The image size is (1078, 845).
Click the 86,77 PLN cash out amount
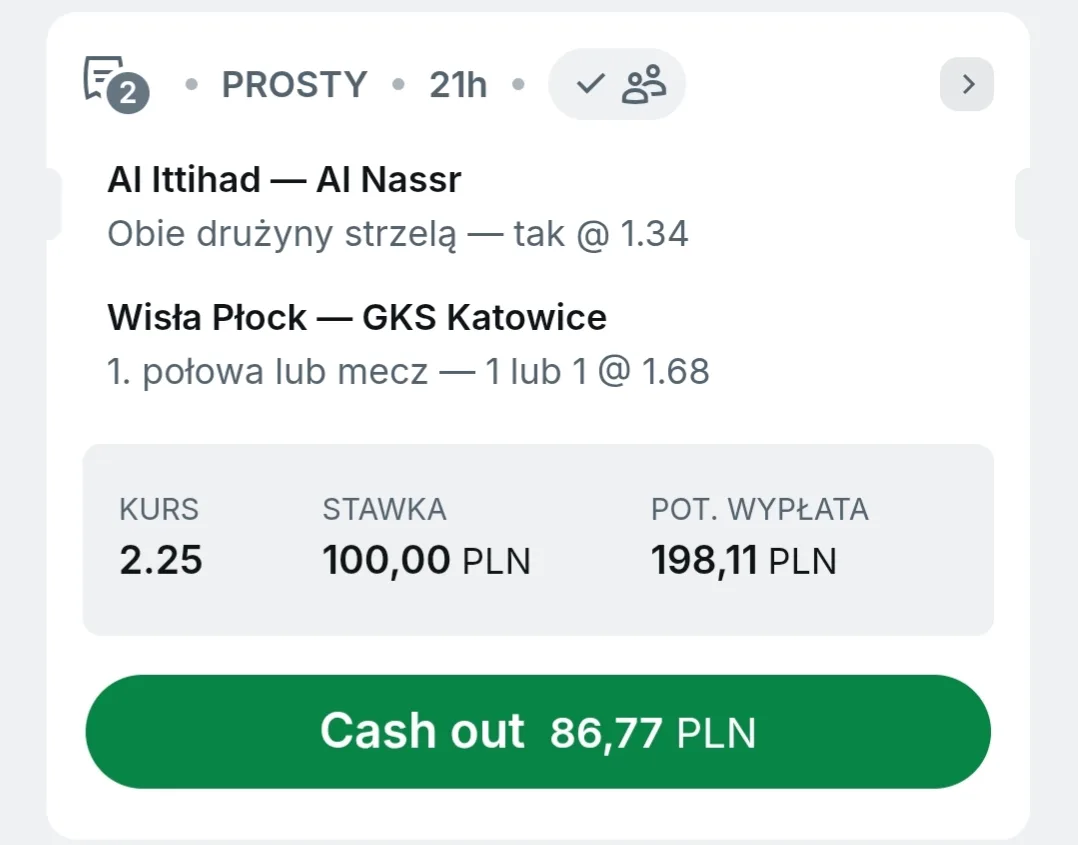click(652, 733)
